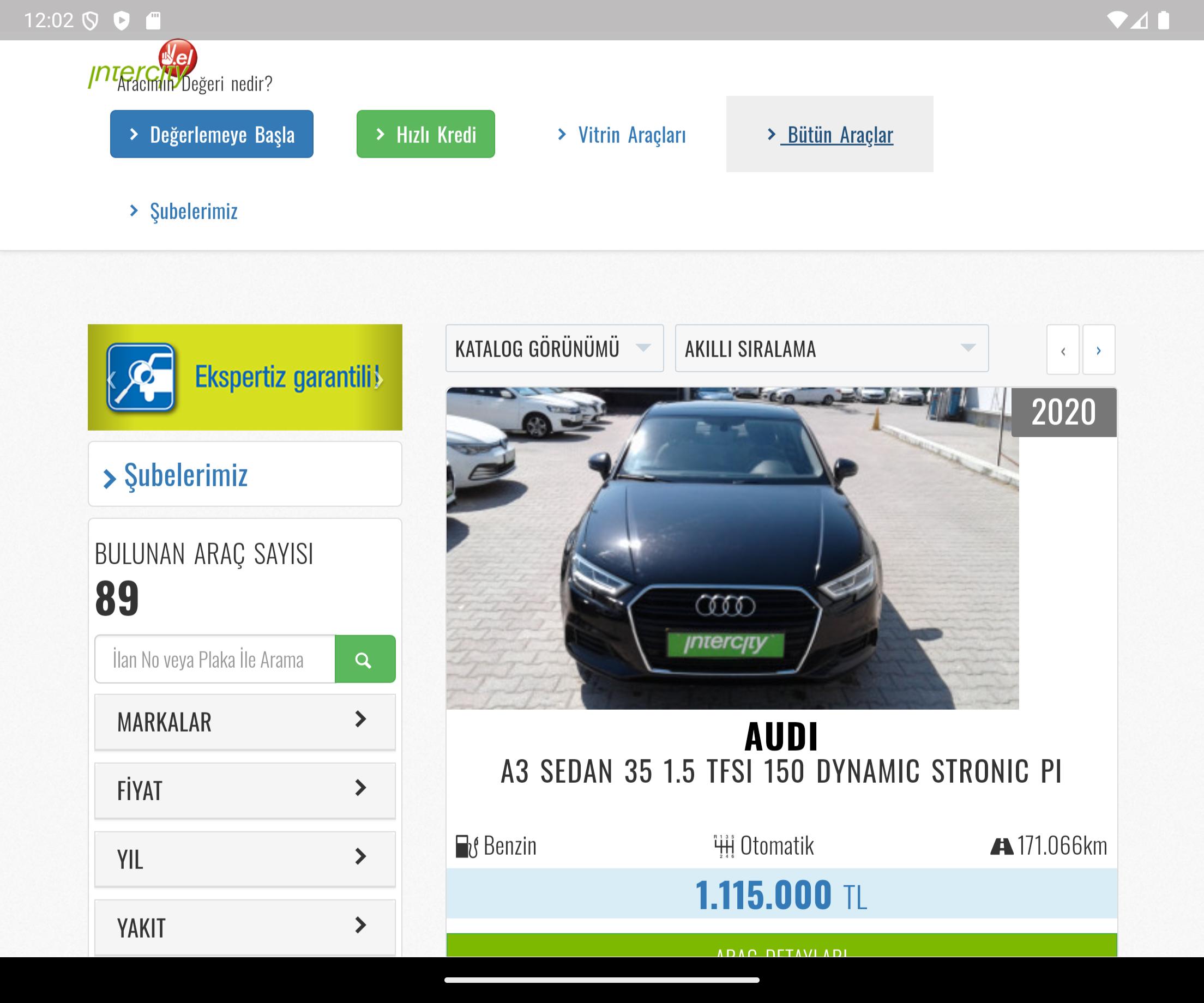
Task: Click the road icon beside 171.066km
Action: point(1002,847)
